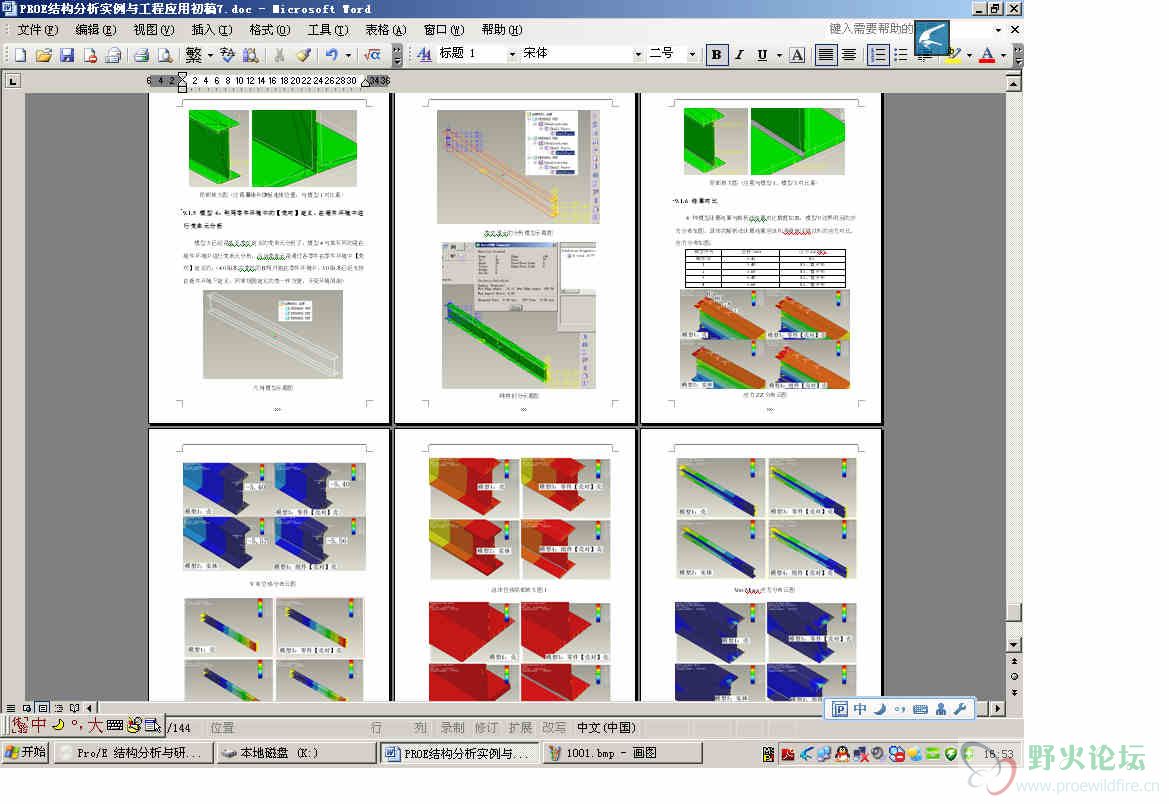Open the 表格(A) menu
1169x804 pixels.
(385, 30)
